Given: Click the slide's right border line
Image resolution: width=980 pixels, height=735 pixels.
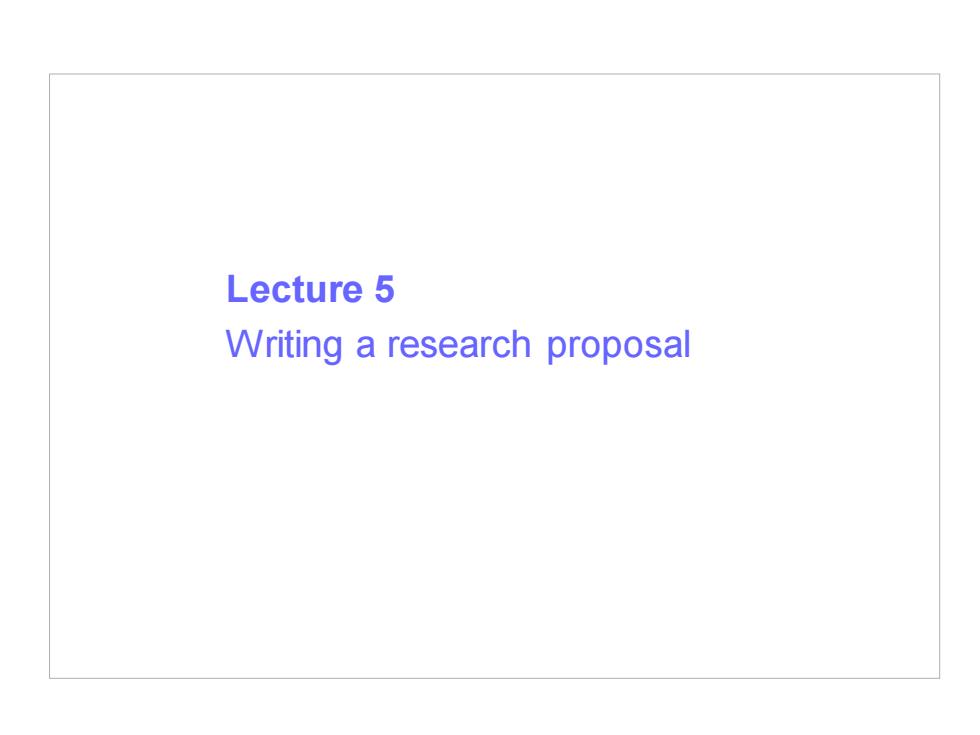Looking at the screenshot, I should pyautogui.click(x=939, y=375).
